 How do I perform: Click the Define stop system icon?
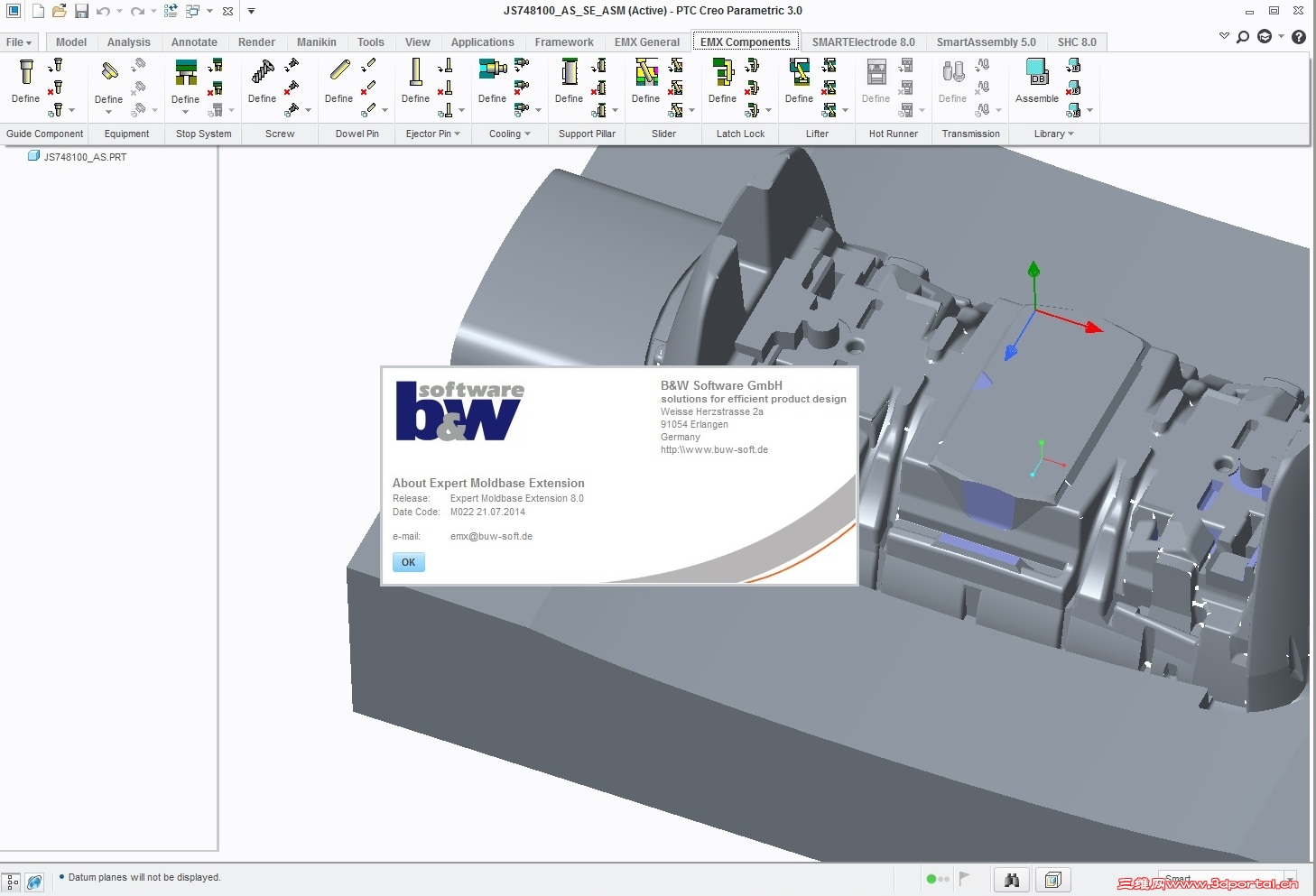click(186, 72)
